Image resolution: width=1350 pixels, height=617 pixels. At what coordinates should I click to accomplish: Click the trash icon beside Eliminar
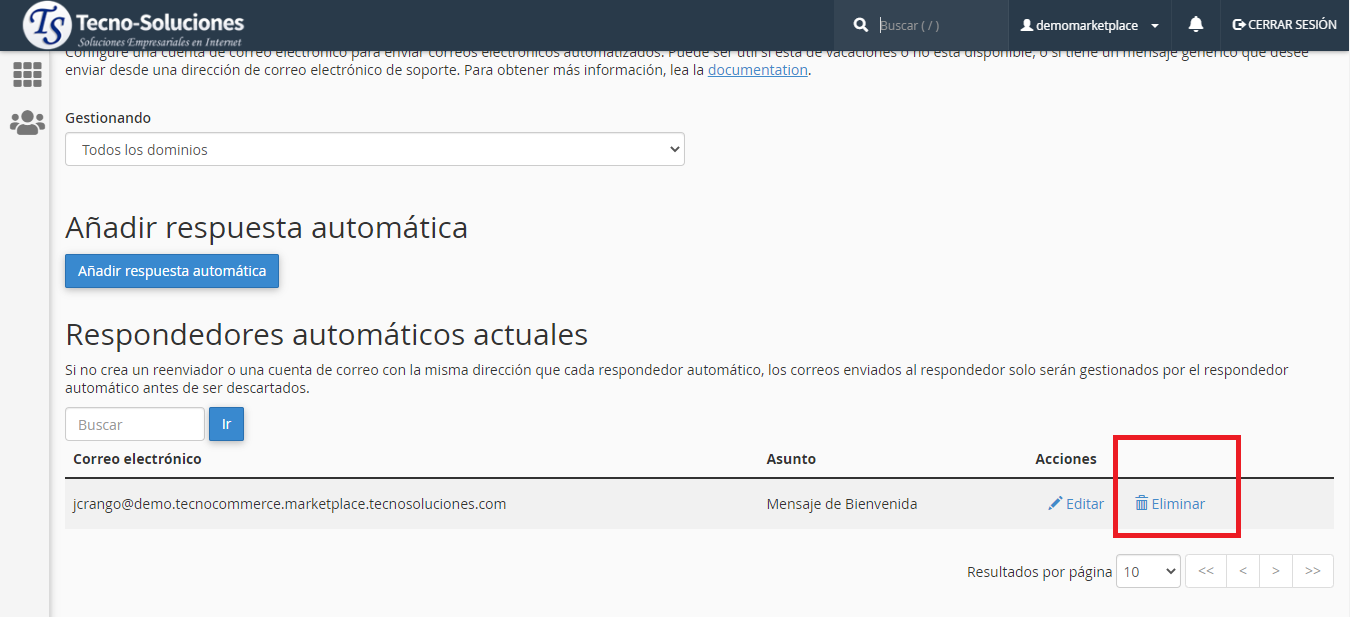(x=1141, y=504)
